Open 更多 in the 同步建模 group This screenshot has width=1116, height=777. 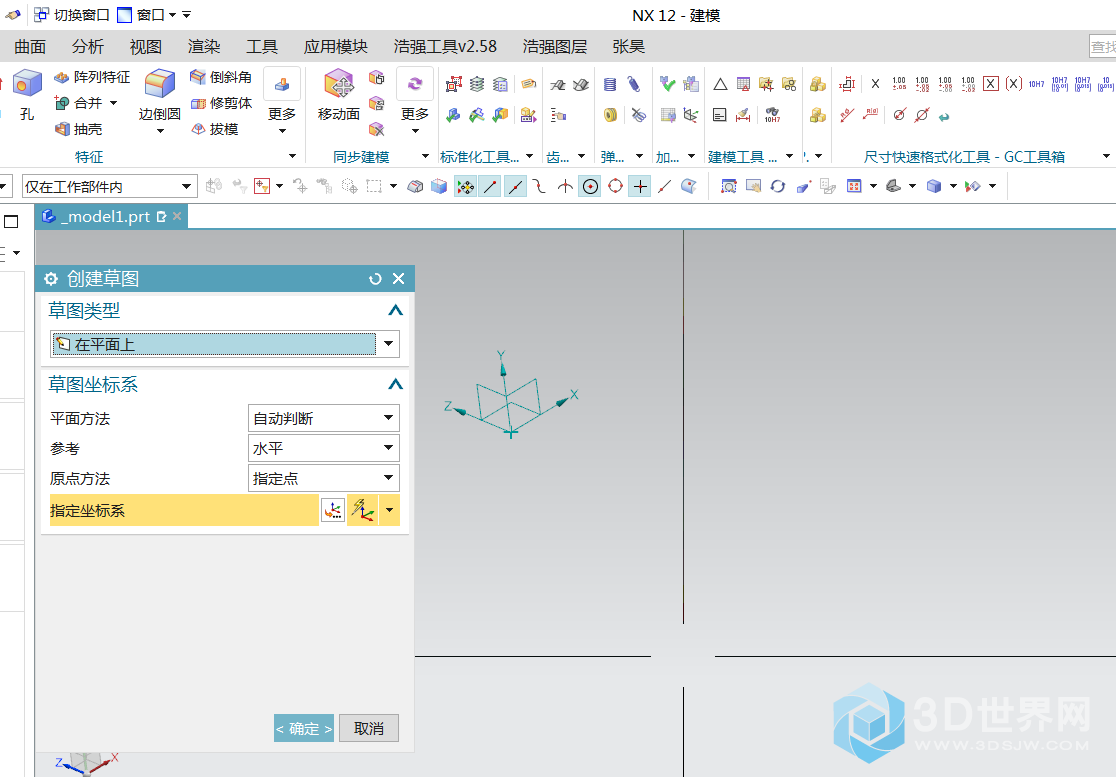pos(415,100)
